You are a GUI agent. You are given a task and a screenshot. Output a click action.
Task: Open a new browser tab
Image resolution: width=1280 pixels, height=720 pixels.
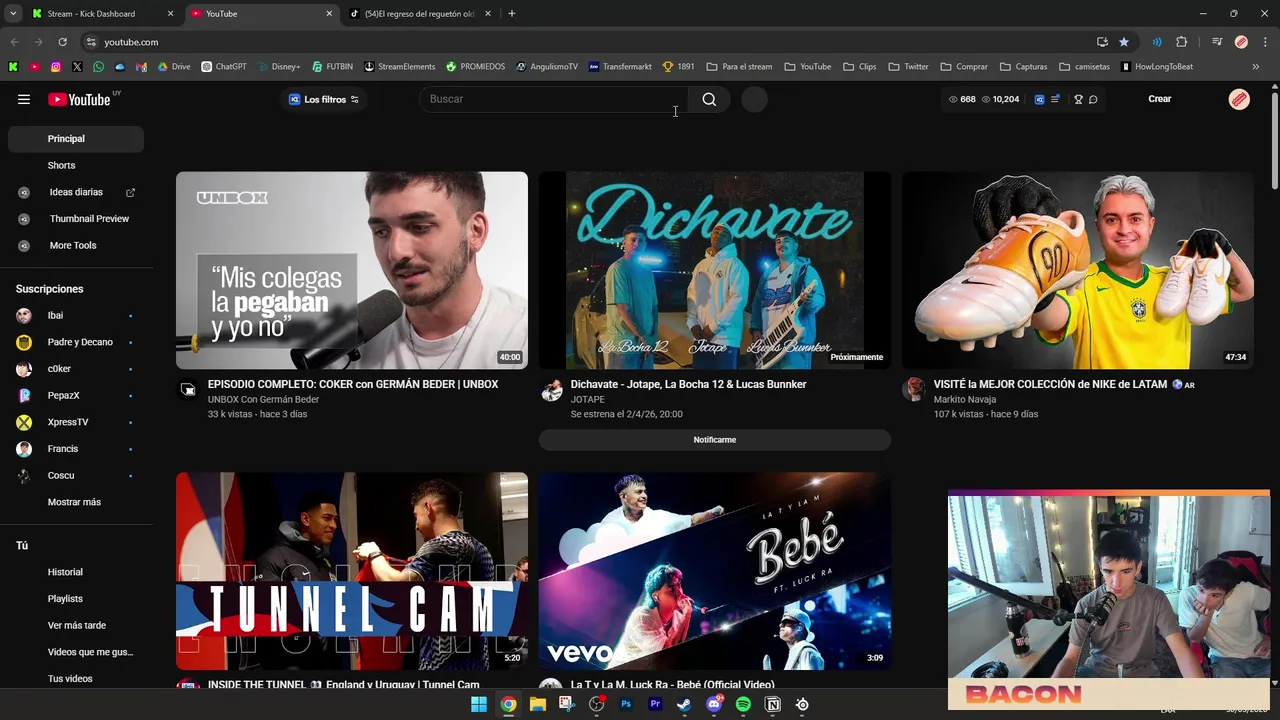point(512,14)
